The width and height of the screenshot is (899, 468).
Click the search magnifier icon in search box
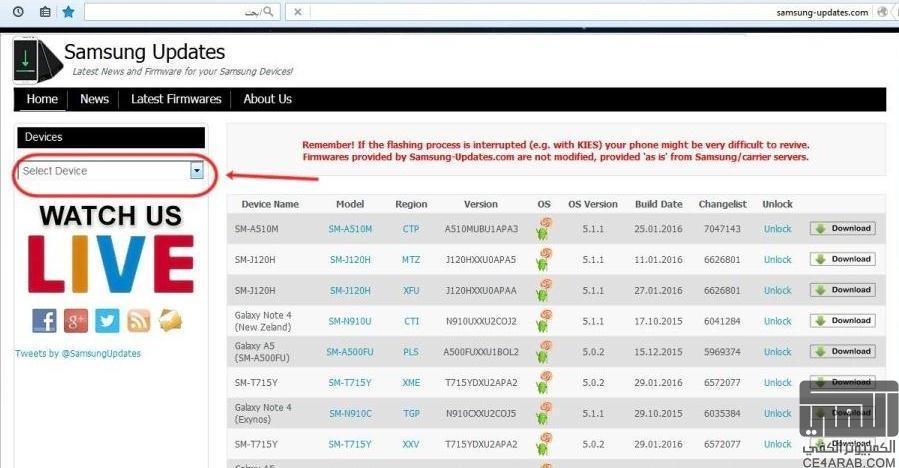pos(268,11)
